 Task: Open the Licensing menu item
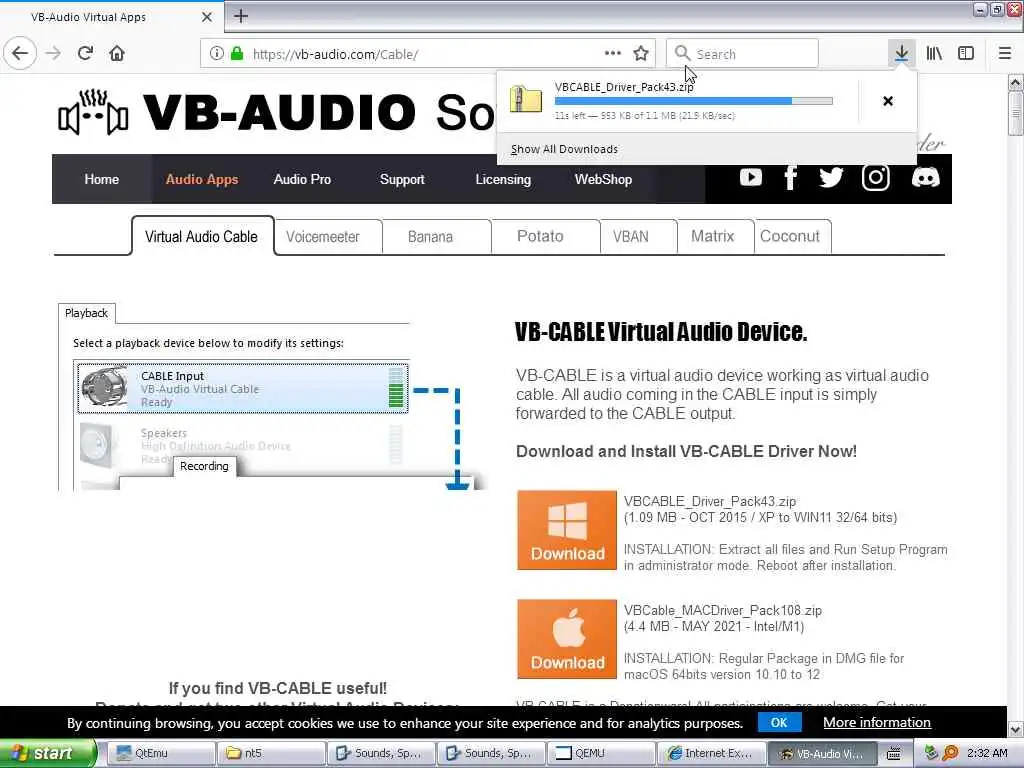(x=503, y=179)
